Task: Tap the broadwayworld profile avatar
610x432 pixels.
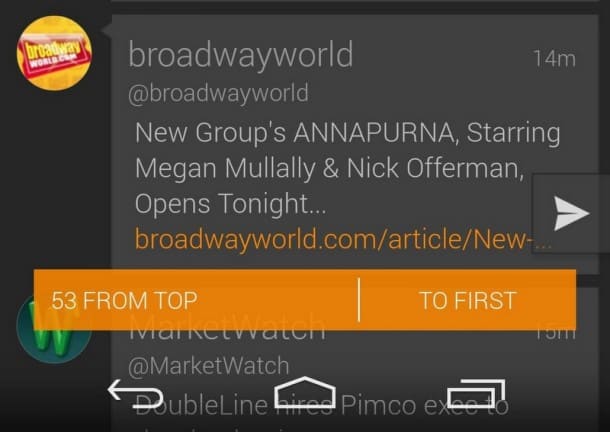Action: (x=54, y=53)
